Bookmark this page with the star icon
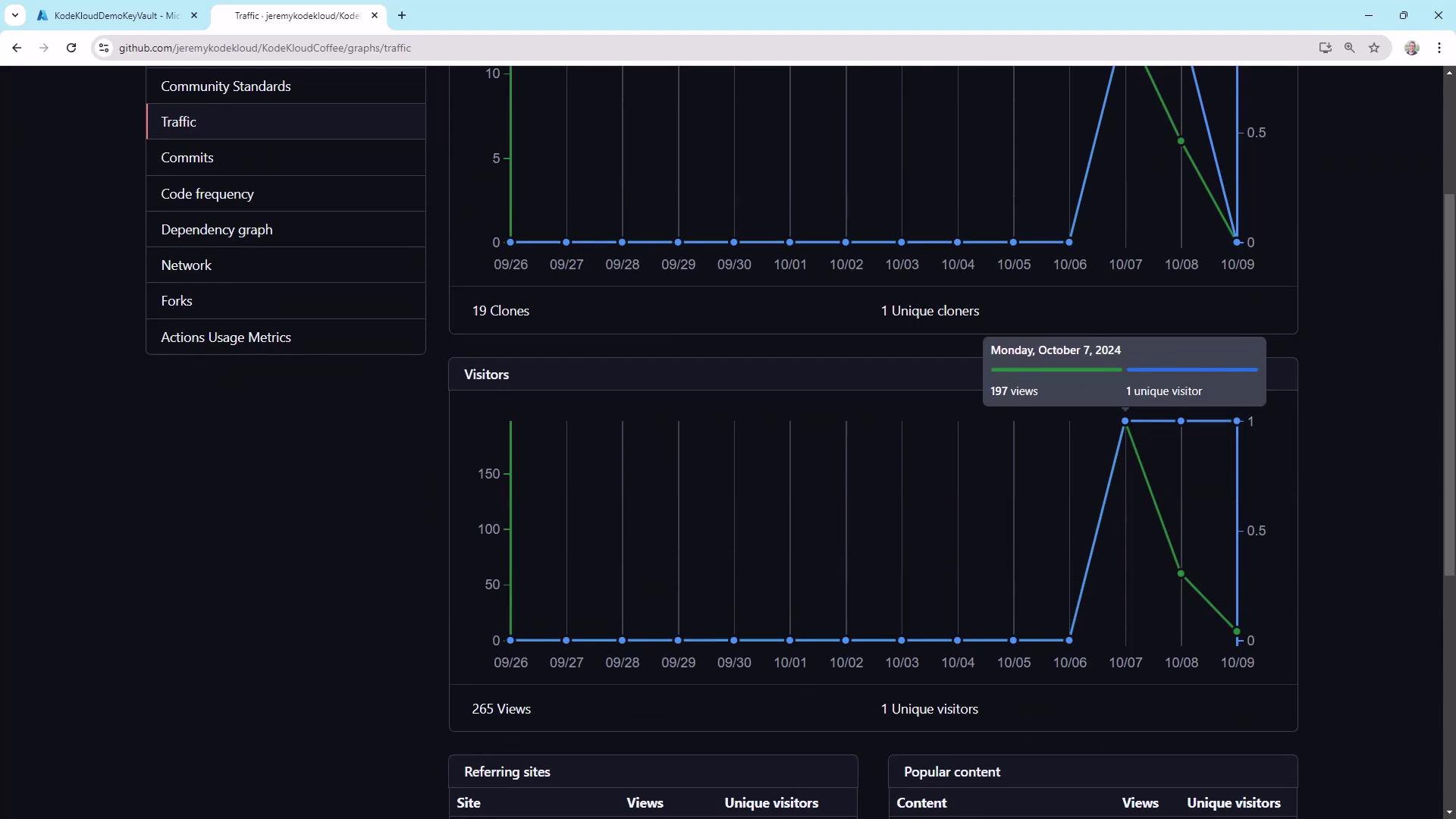 (1374, 48)
